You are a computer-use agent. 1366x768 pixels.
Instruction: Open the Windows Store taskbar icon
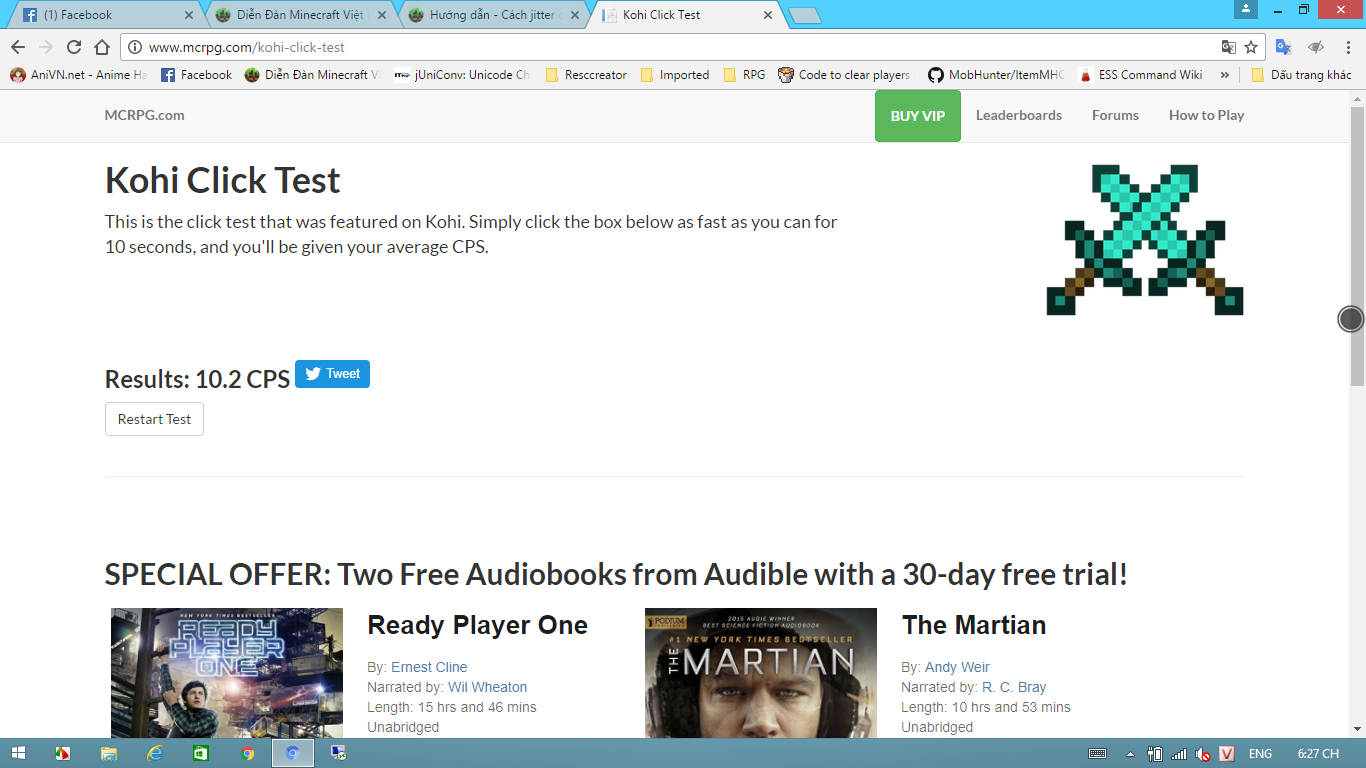[x=201, y=753]
